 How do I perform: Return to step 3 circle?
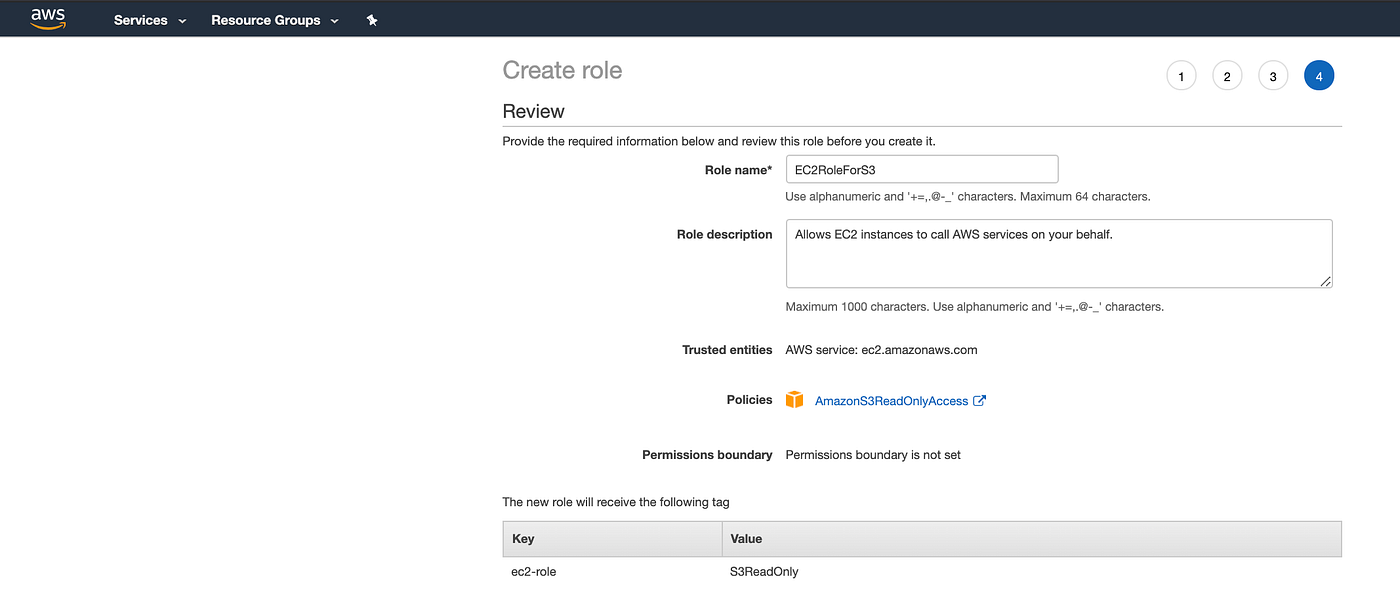[x=1273, y=76]
